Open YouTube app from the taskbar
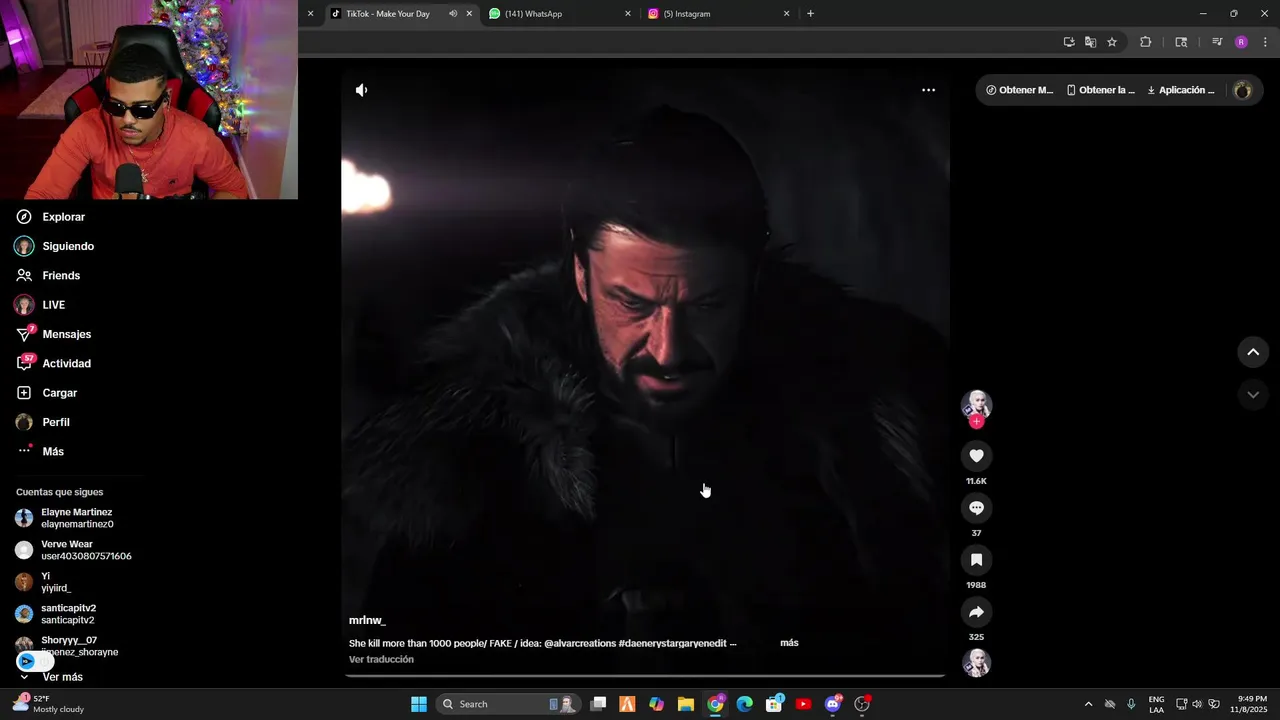Viewport: 1280px width, 720px height. click(x=803, y=704)
